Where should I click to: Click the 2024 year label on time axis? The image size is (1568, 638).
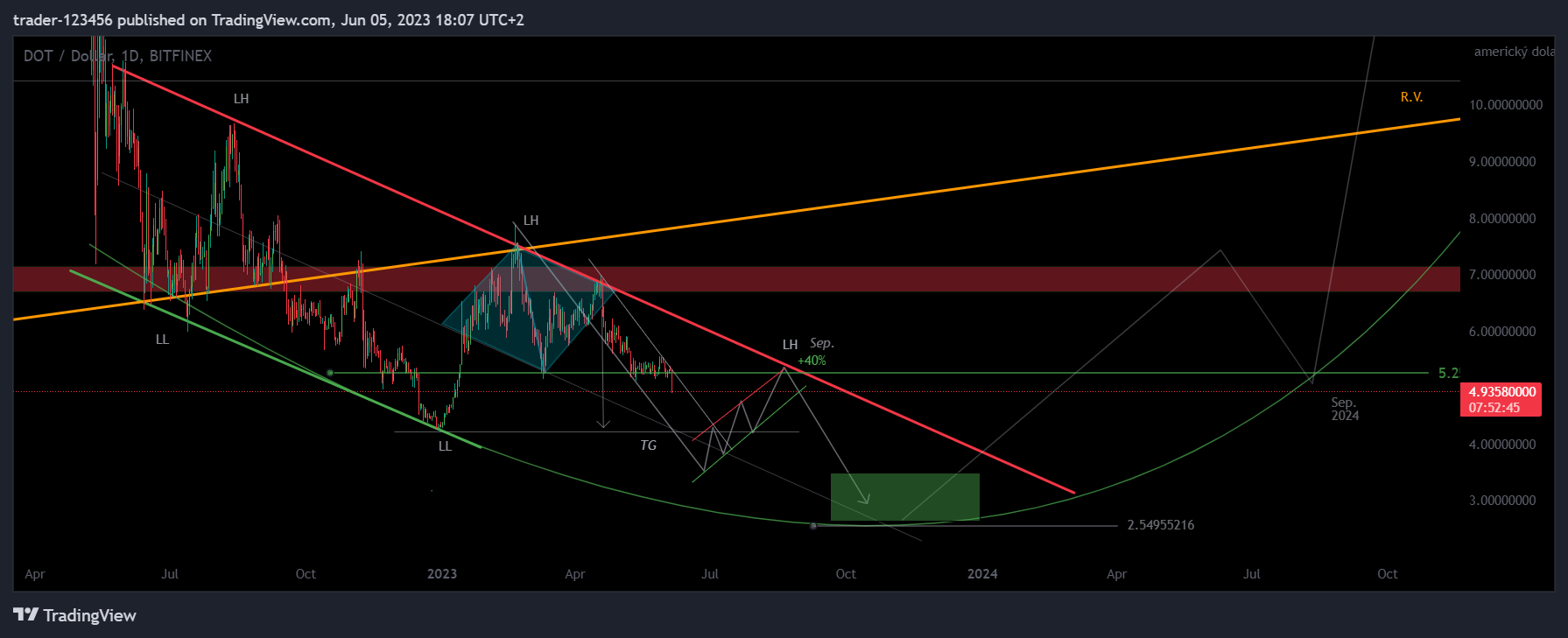tap(982, 574)
